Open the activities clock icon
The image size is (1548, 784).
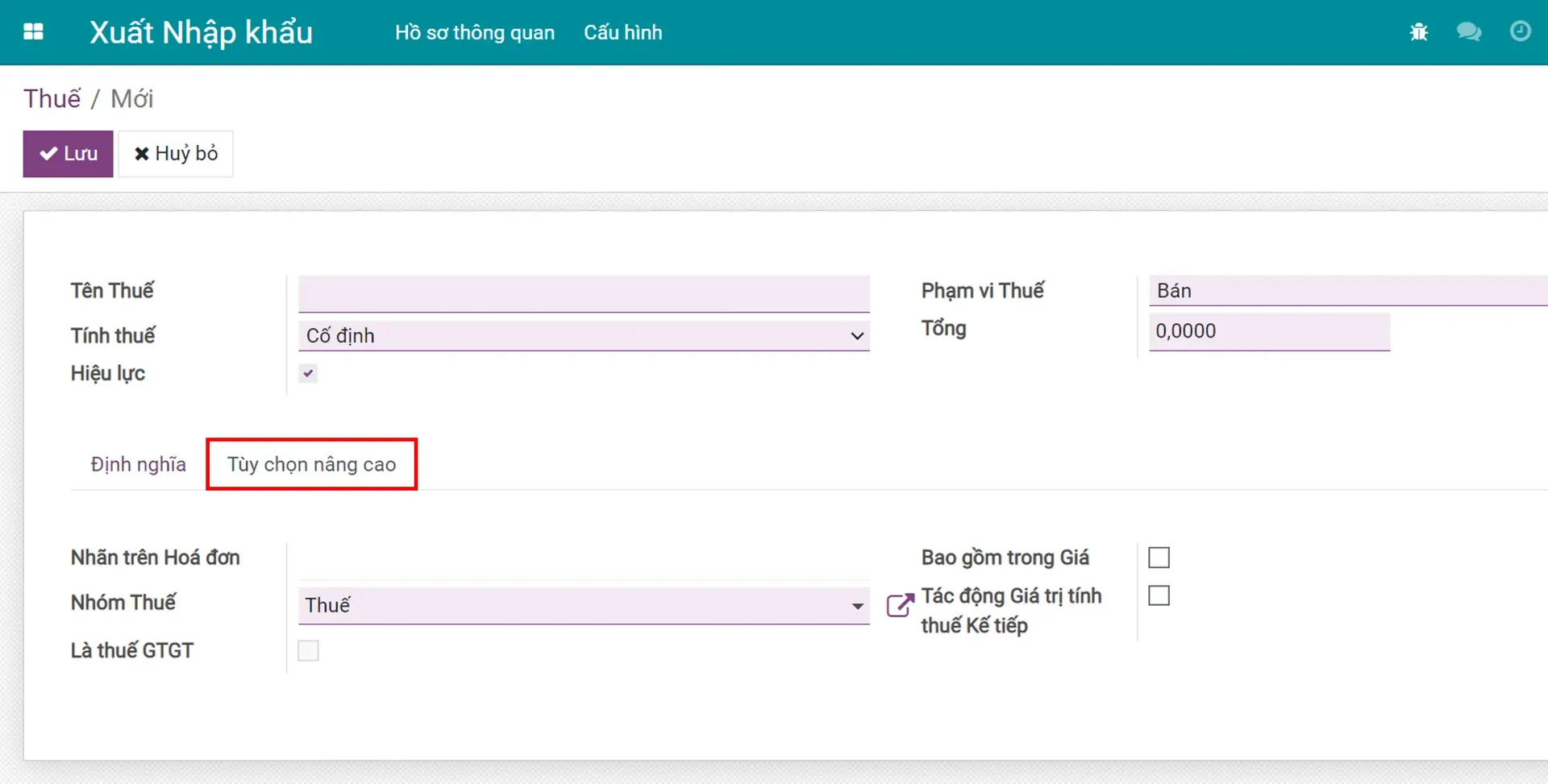click(1520, 31)
